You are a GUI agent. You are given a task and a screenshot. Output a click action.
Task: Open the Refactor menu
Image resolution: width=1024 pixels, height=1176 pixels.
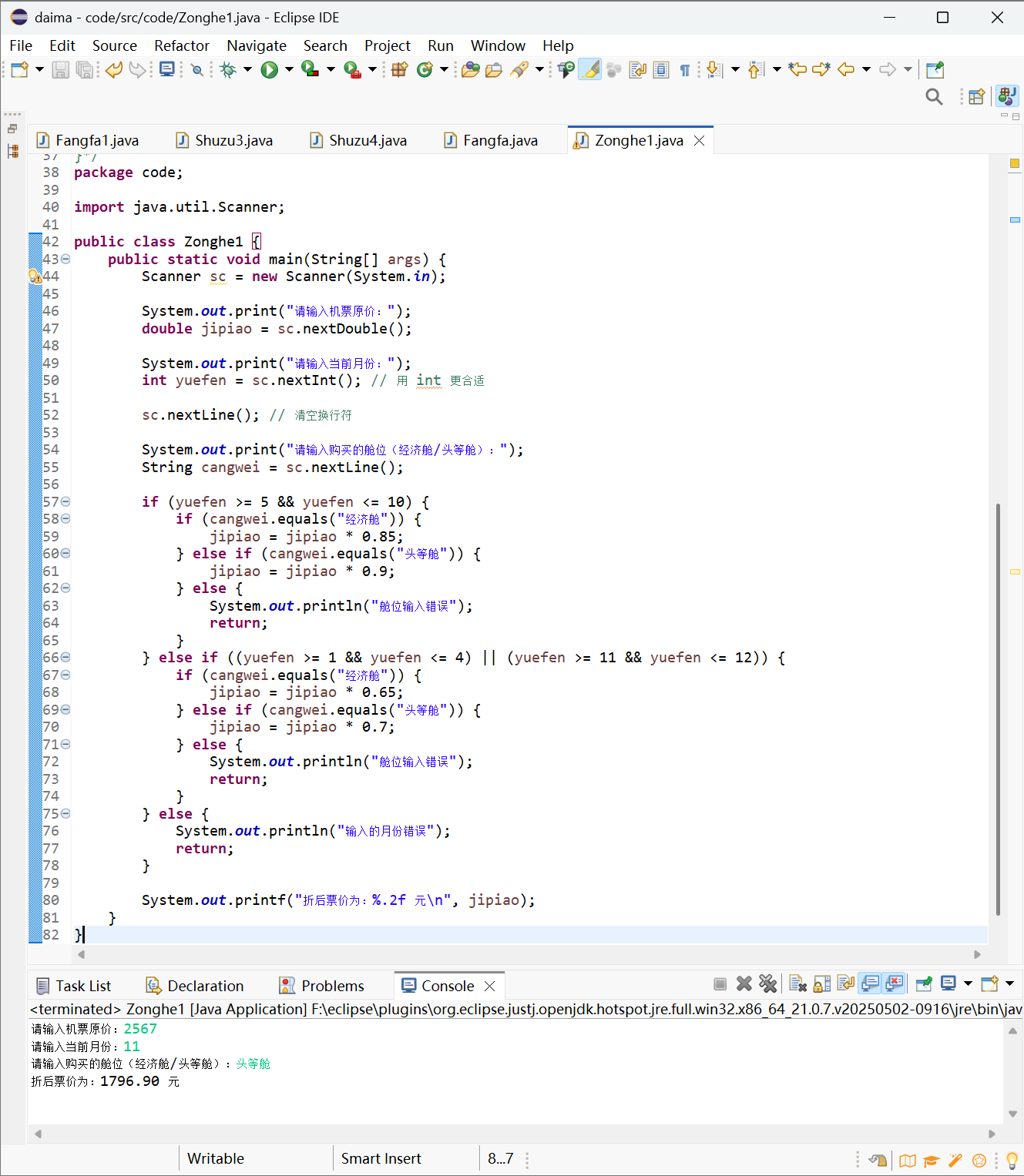pos(182,45)
